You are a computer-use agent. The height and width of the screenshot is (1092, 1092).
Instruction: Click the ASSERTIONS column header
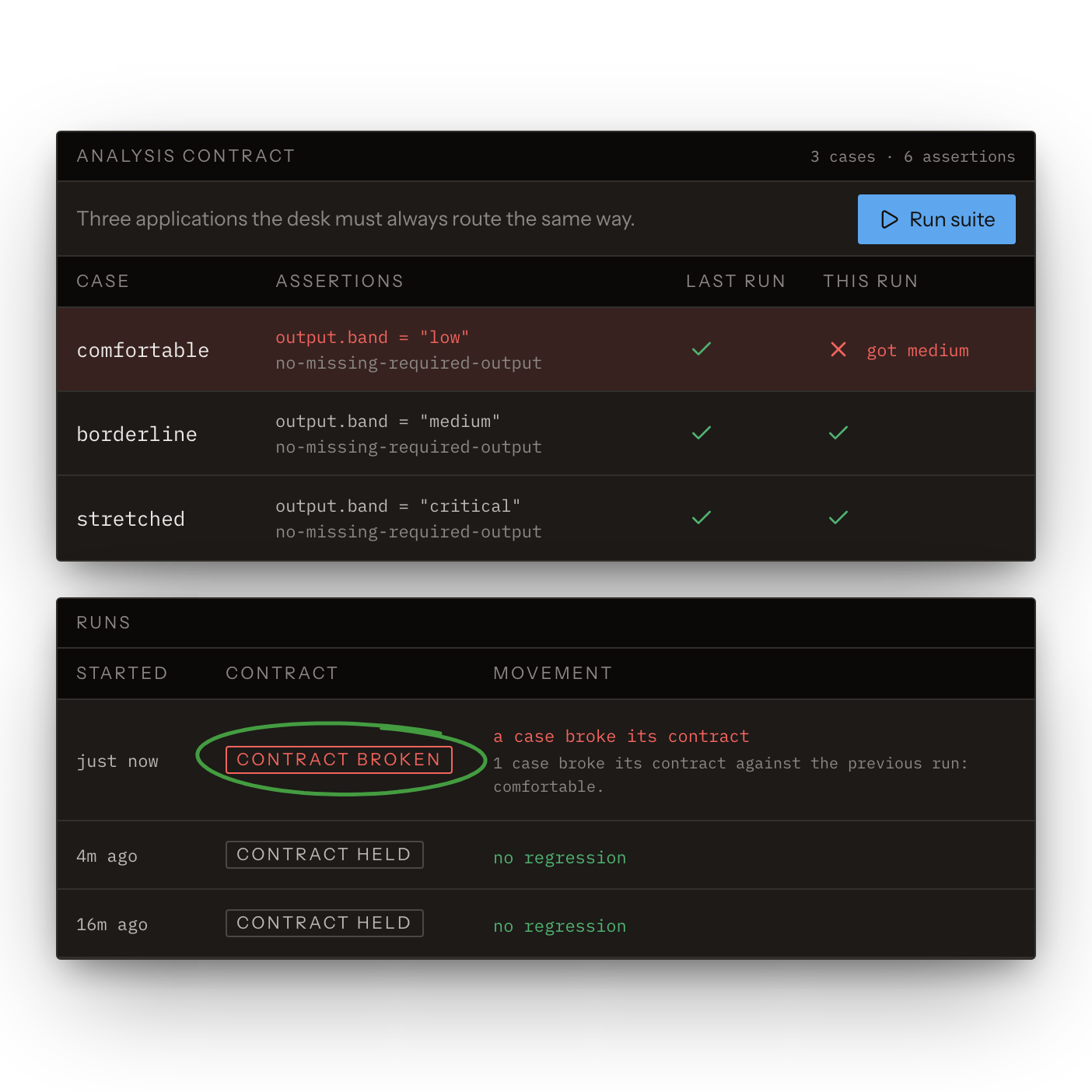(x=340, y=282)
